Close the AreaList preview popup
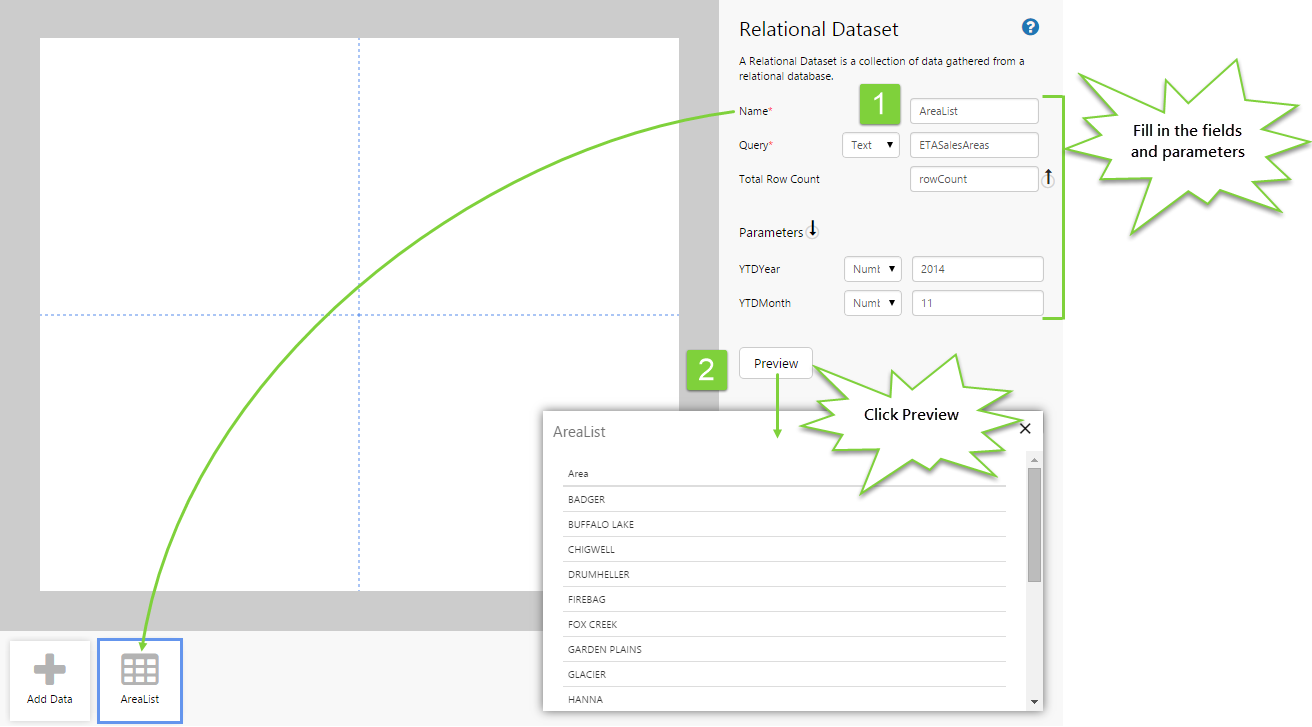Image resolution: width=1312 pixels, height=727 pixels. pyautogui.click(x=1024, y=428)
